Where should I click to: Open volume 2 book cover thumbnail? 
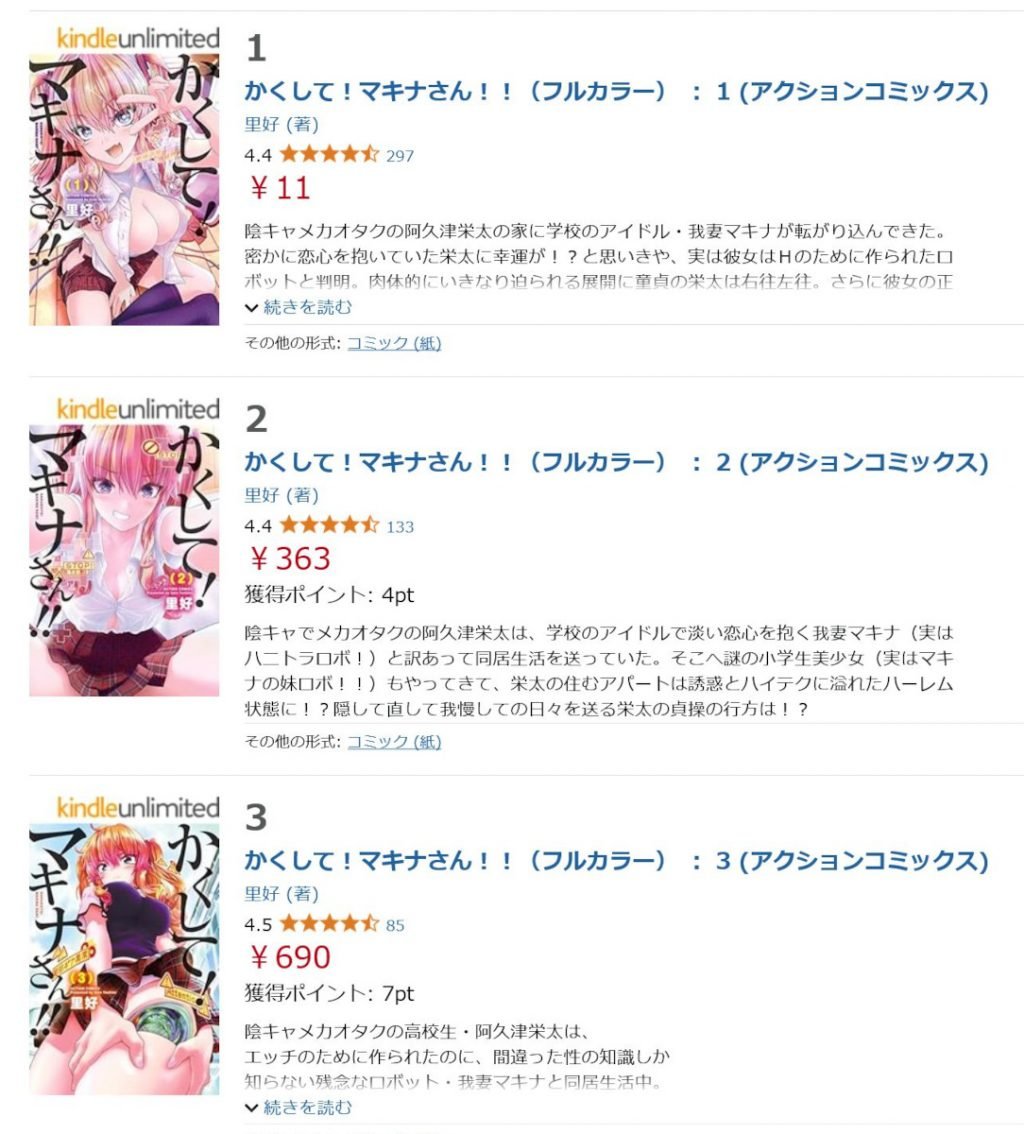pyautogui.click(x=124, y=560)
